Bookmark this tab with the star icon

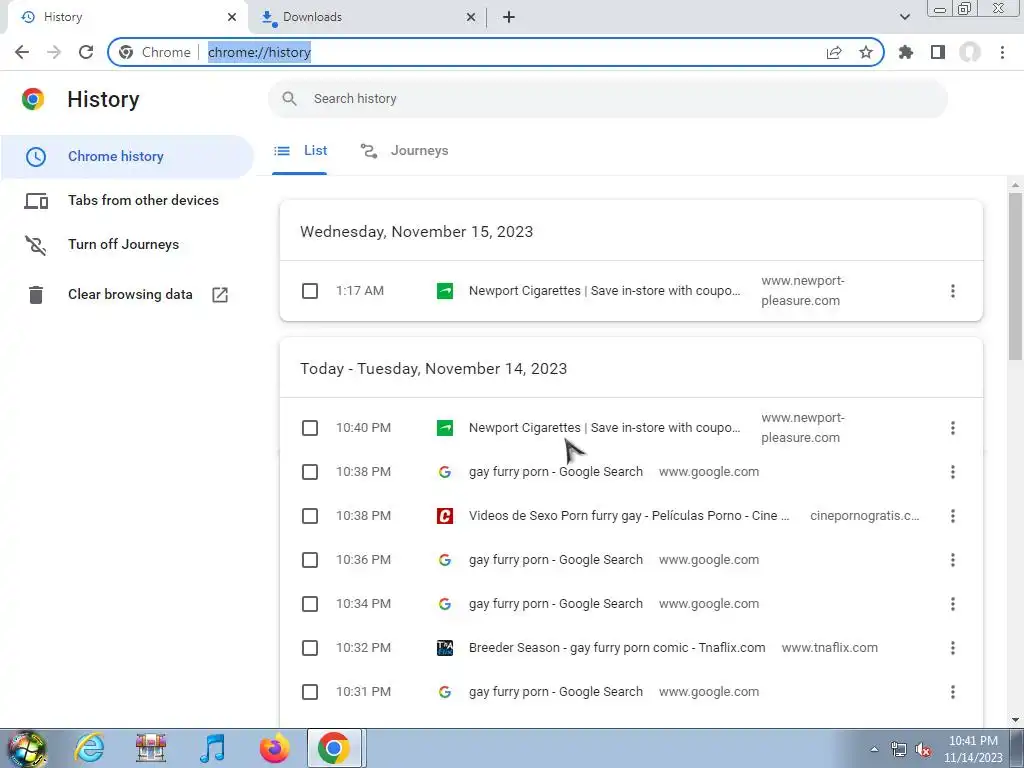click(866, 52)
